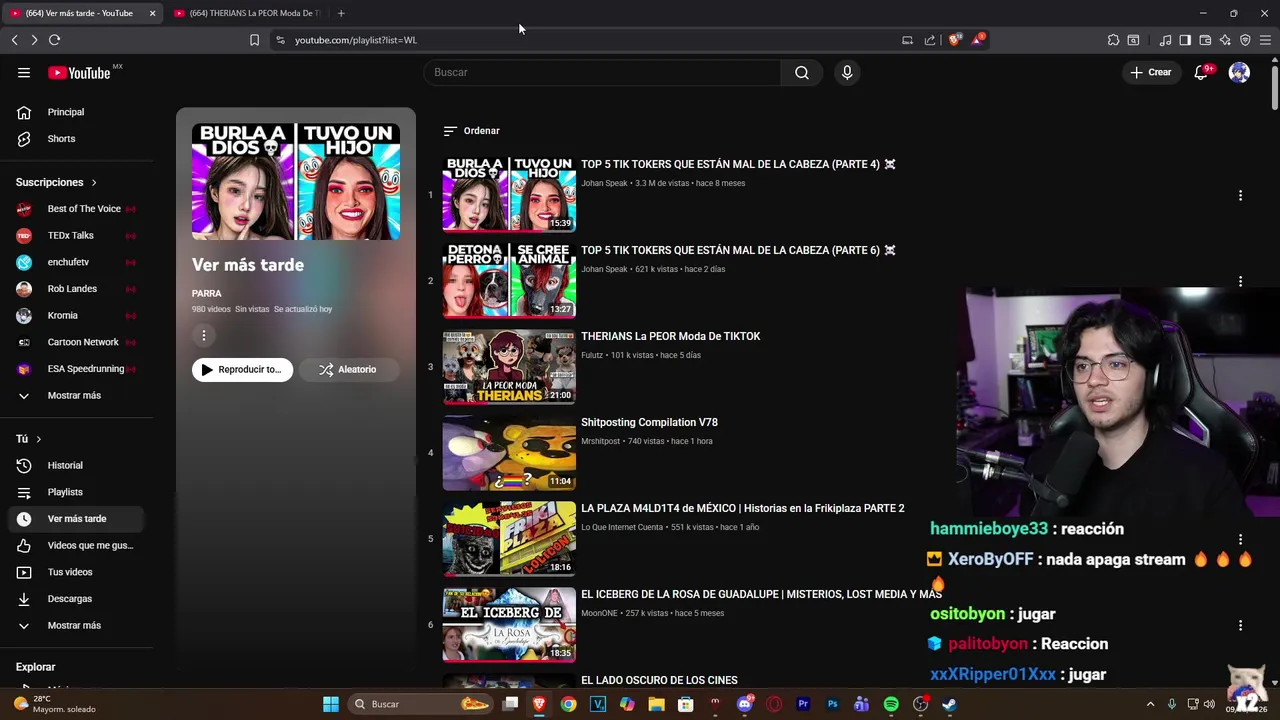Open the Brave Wallet icon
Viewport: 1280px width, 720px height.
click(1205, 40)
